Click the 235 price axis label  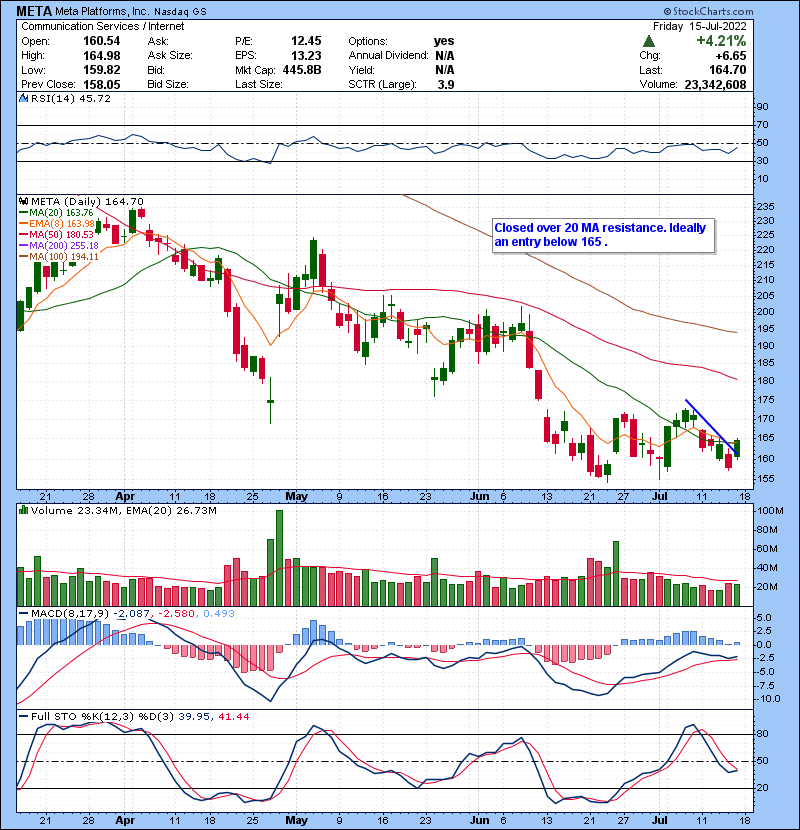[766, 206]
